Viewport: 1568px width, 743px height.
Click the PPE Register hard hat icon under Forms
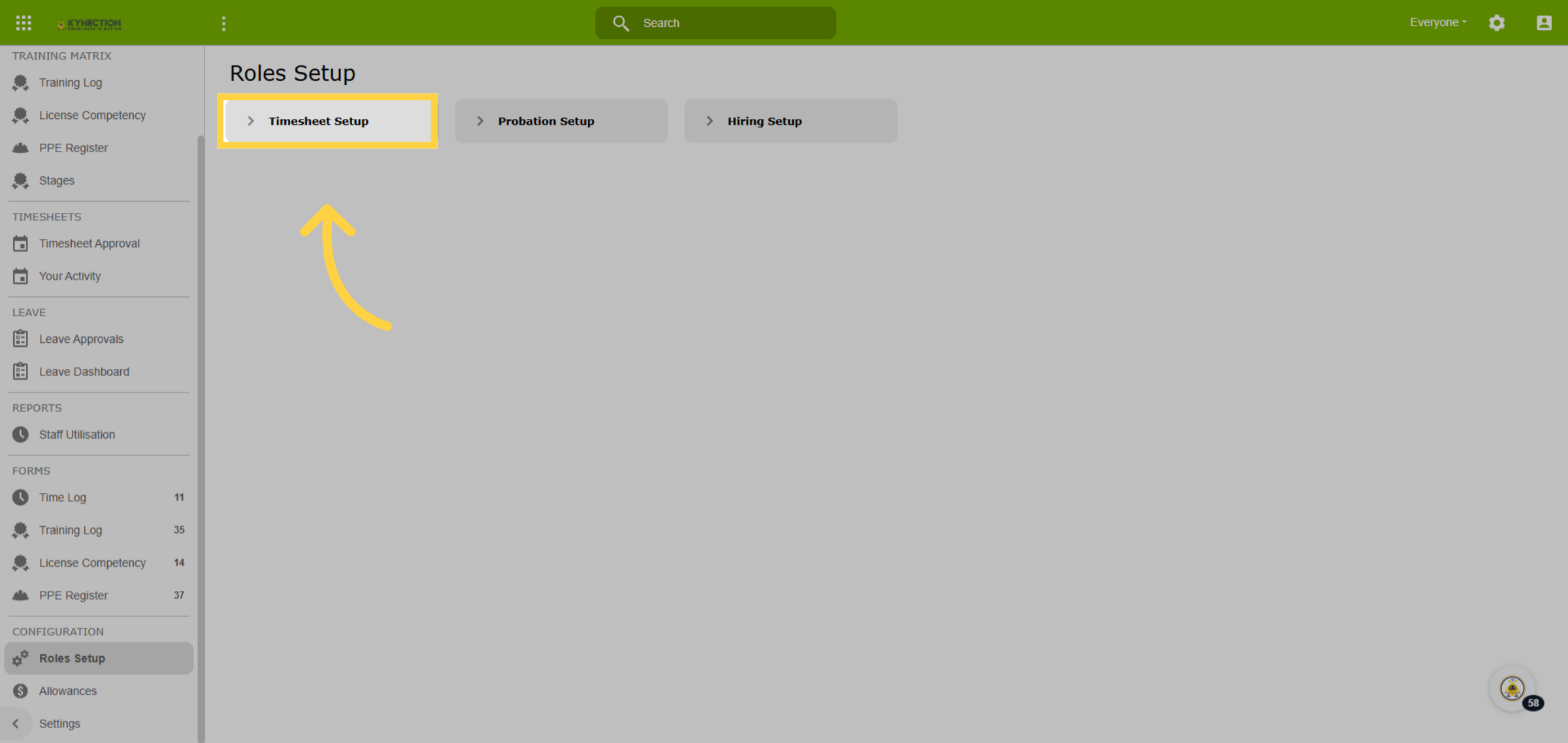[x=20, y=595]
